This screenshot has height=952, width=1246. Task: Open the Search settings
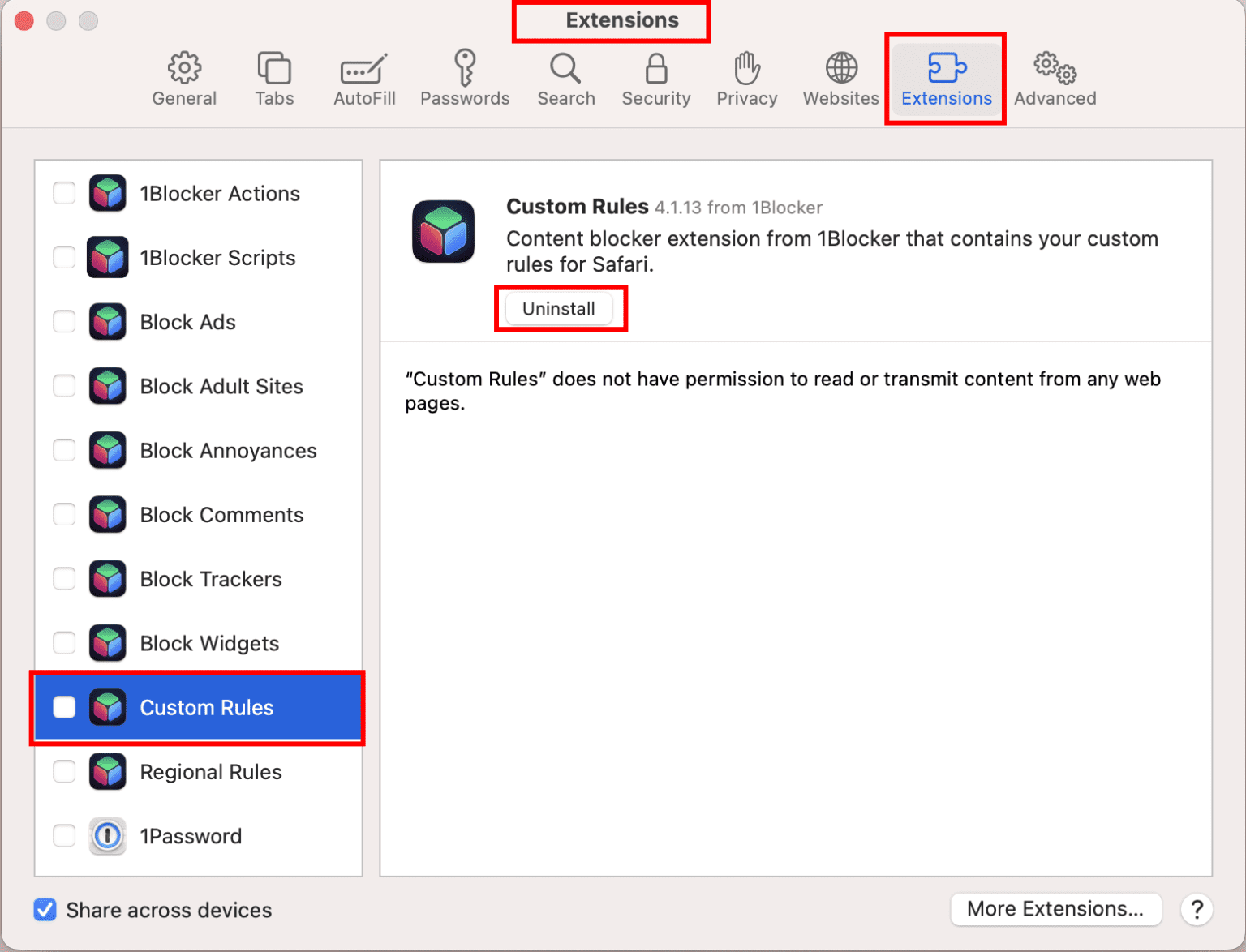point(565,79)
